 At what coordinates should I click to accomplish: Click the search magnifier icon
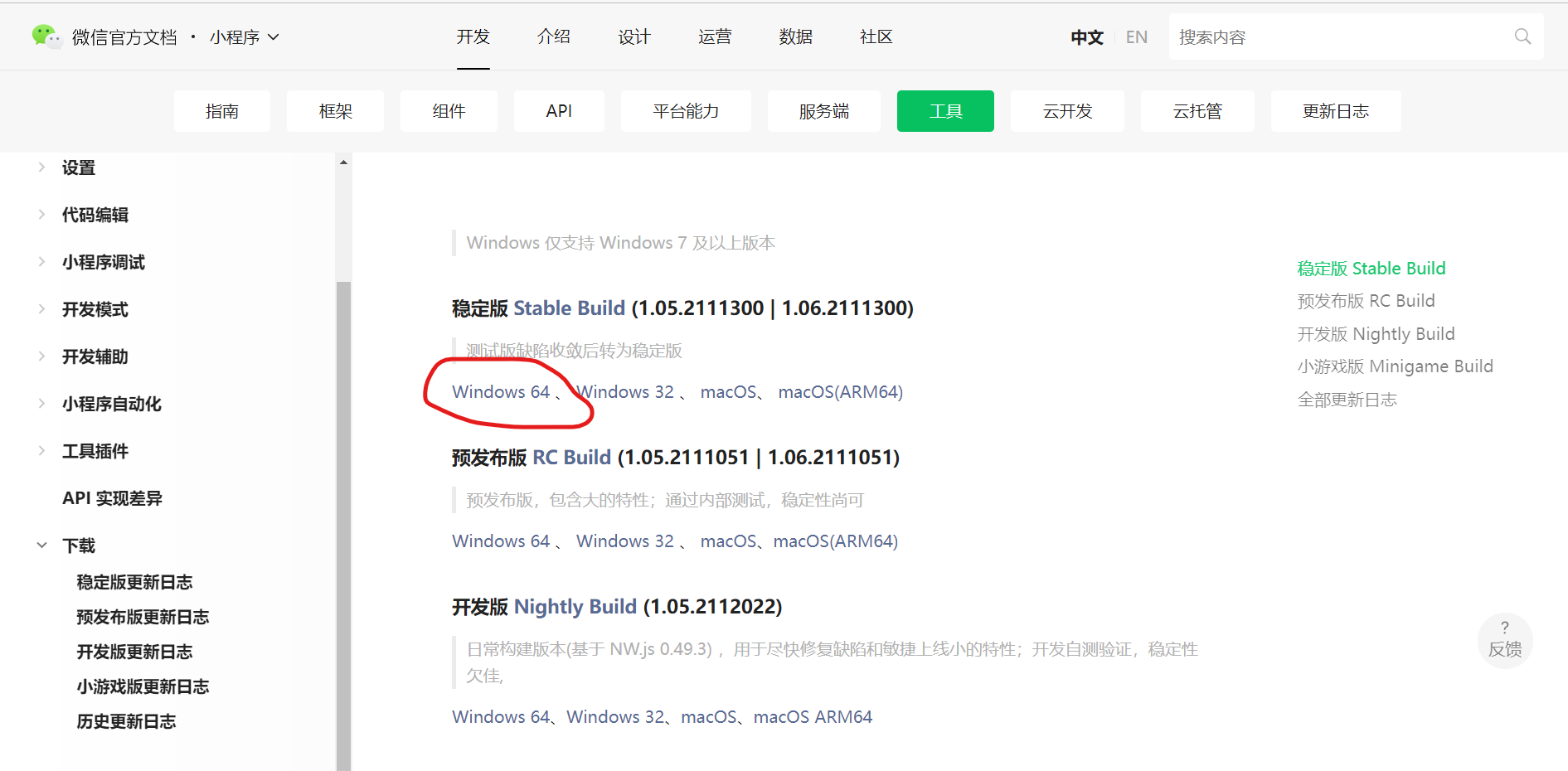(x=1522, y=36)
